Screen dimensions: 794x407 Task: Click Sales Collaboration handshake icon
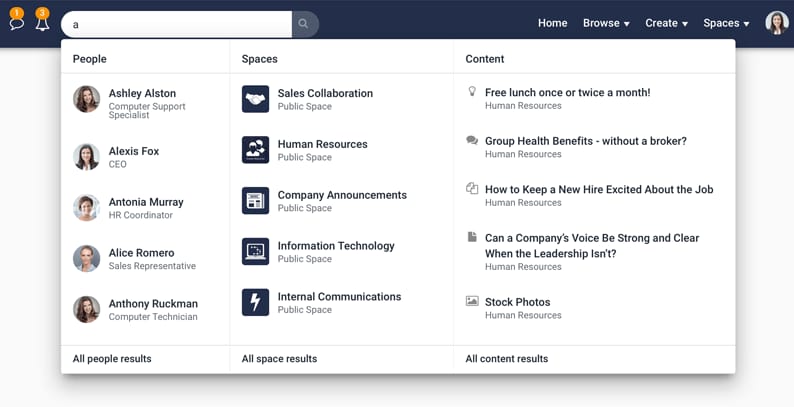[x=255, y=99]
